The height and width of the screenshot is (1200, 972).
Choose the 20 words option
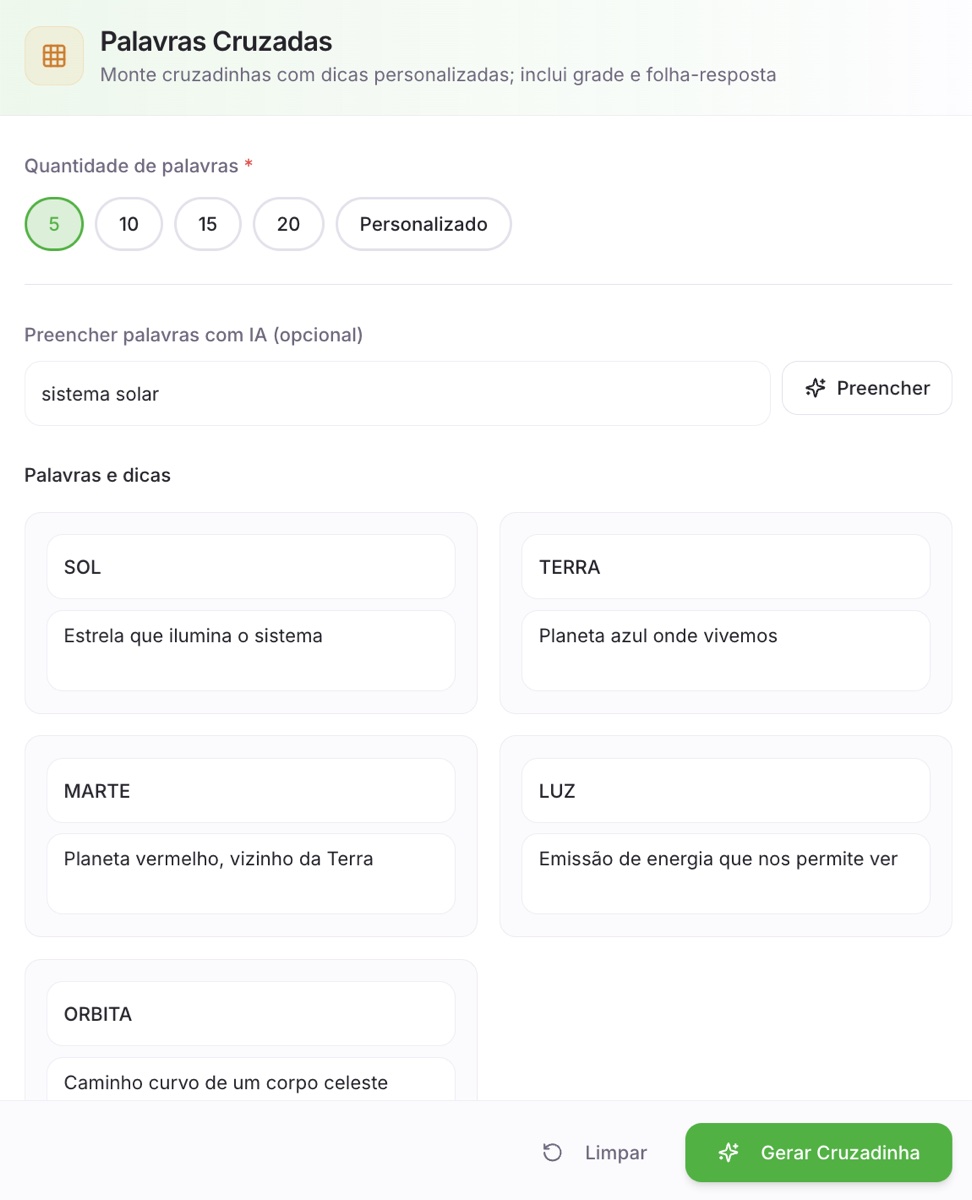[289, 224]
